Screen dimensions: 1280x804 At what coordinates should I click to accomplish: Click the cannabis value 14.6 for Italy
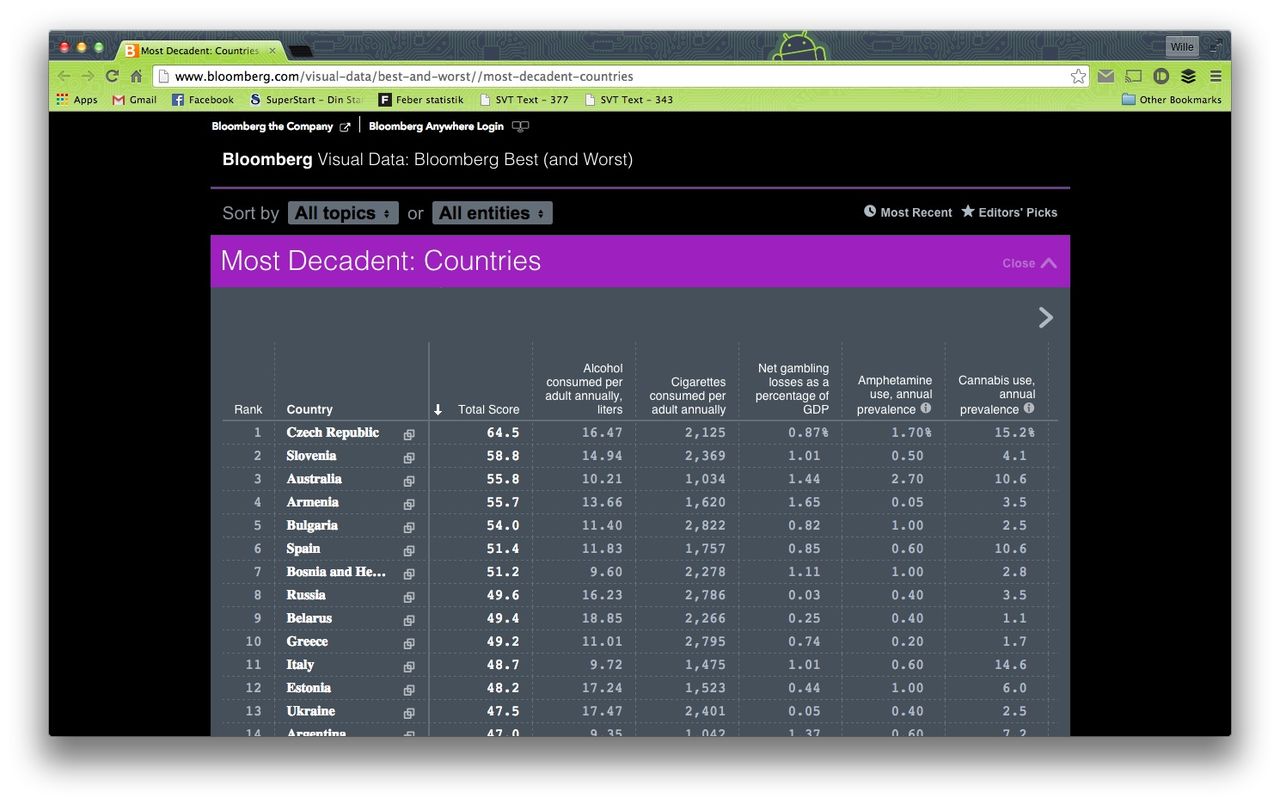click(x=1010, y=665)
